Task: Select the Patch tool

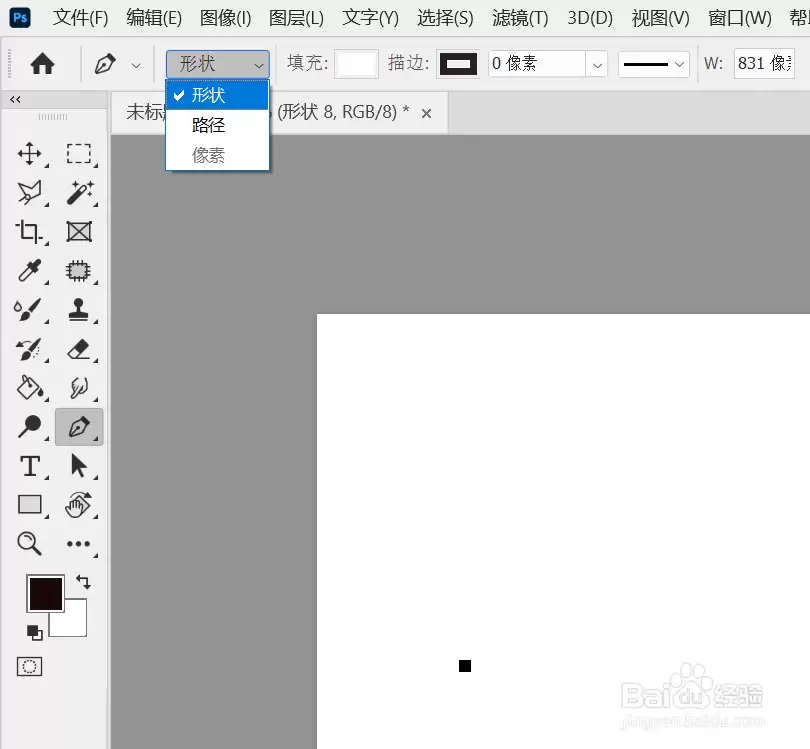Action: (x=79, y=271)
